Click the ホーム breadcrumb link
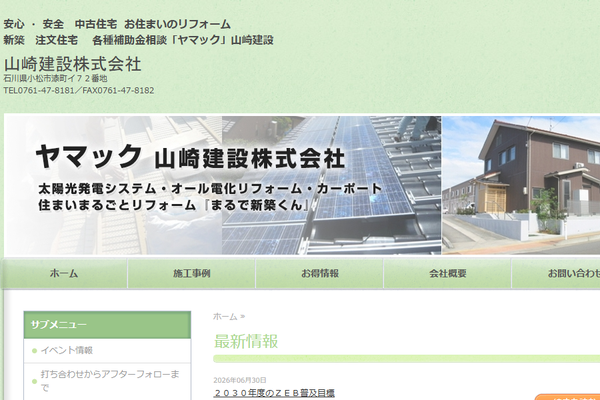The height and width of the screenshot is (400, 600). coord(225,317)
